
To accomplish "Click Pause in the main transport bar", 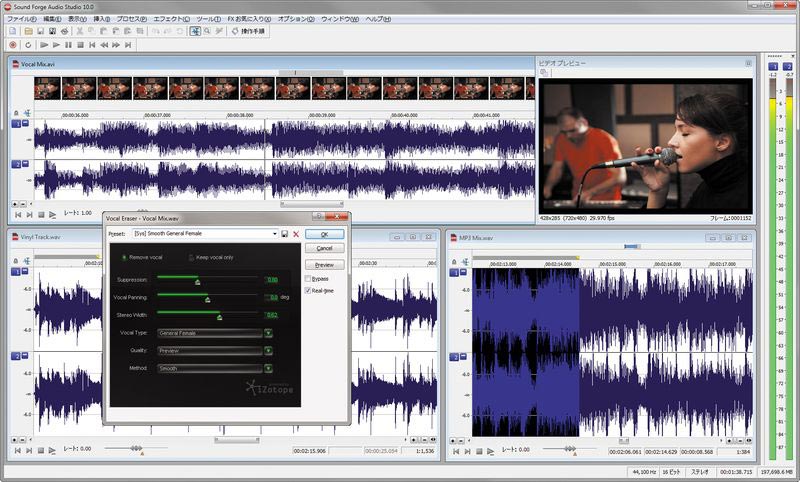I will click(68, 45).
